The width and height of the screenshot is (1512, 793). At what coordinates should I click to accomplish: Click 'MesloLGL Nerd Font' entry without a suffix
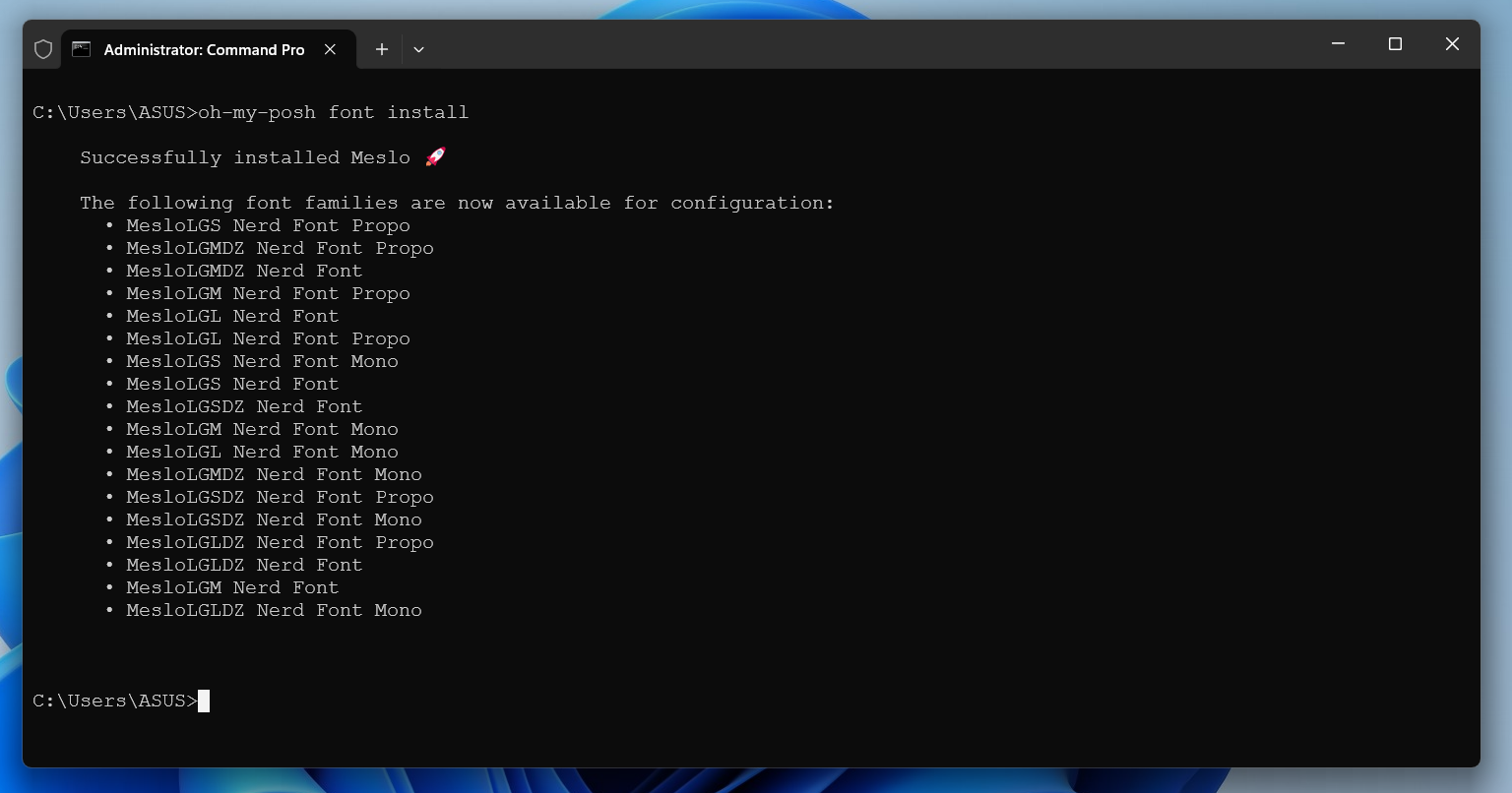232,316
